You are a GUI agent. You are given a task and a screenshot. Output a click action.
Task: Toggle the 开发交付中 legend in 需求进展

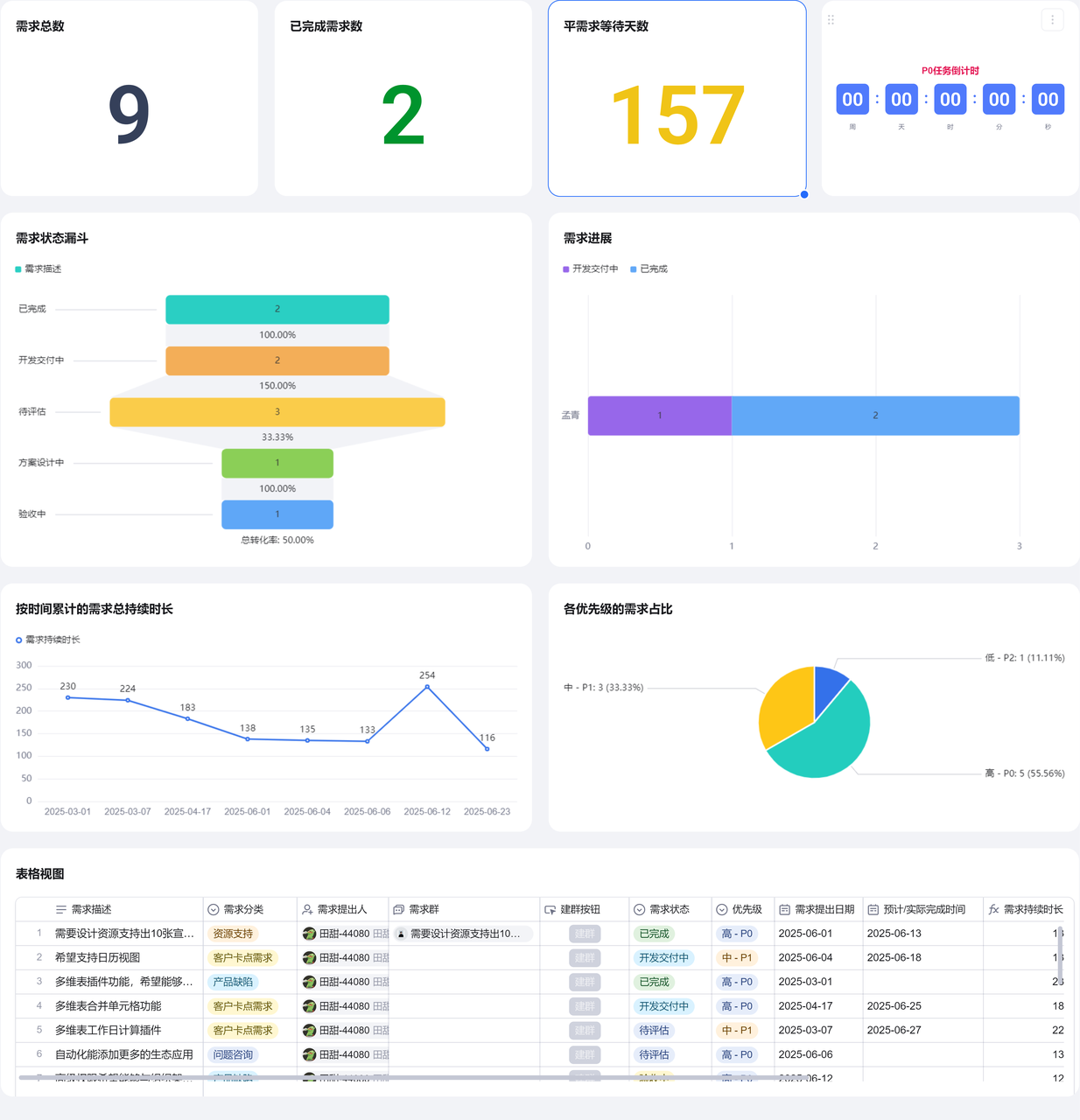coord(591,269)
